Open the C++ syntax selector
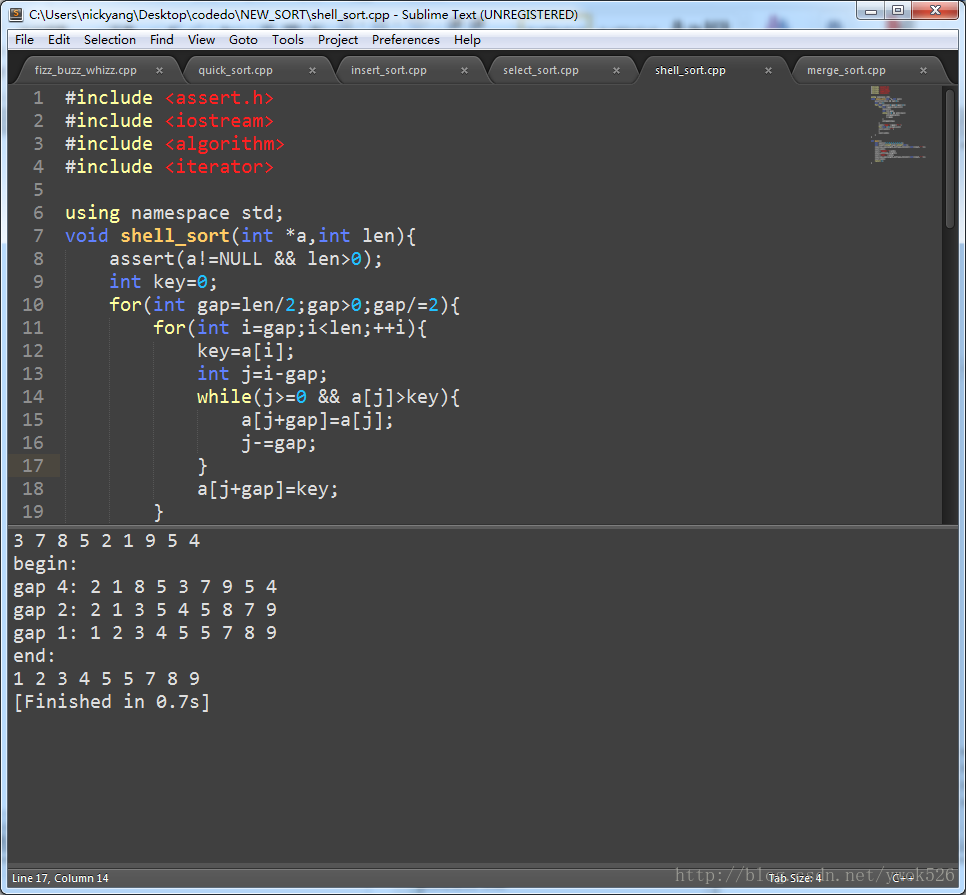Screen dimensions: 966x895 tap(903, 878)
